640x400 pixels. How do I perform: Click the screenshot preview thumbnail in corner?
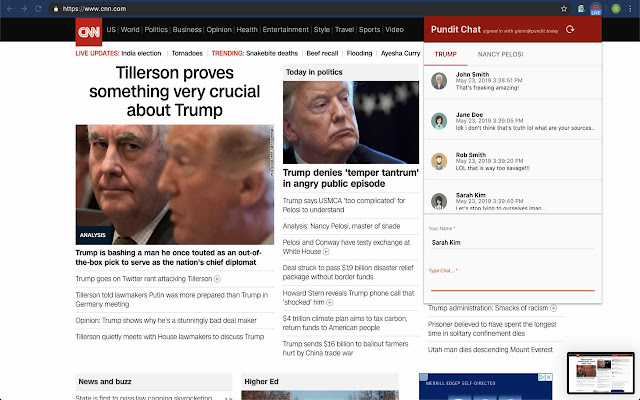600,373
